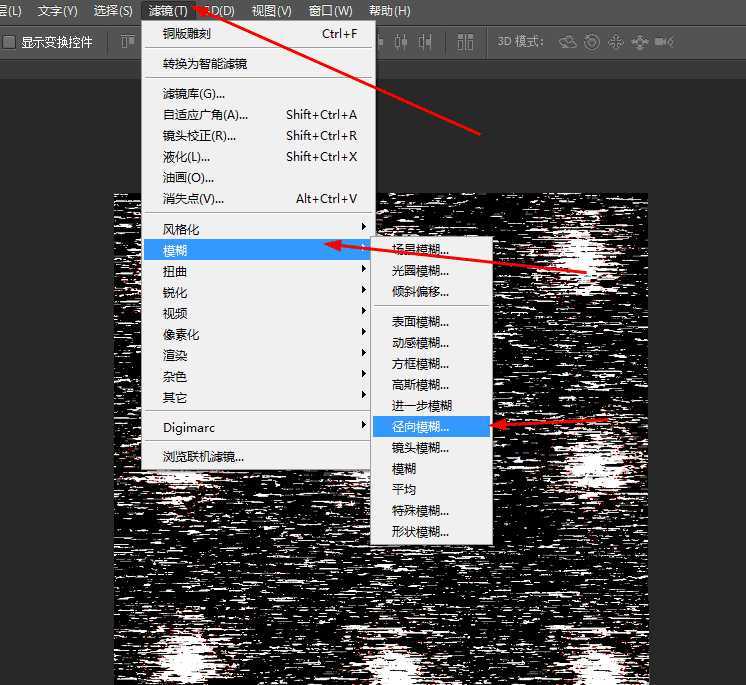
Task: Click the Auto-Align Layers icon
Action: tap(465, 42)
